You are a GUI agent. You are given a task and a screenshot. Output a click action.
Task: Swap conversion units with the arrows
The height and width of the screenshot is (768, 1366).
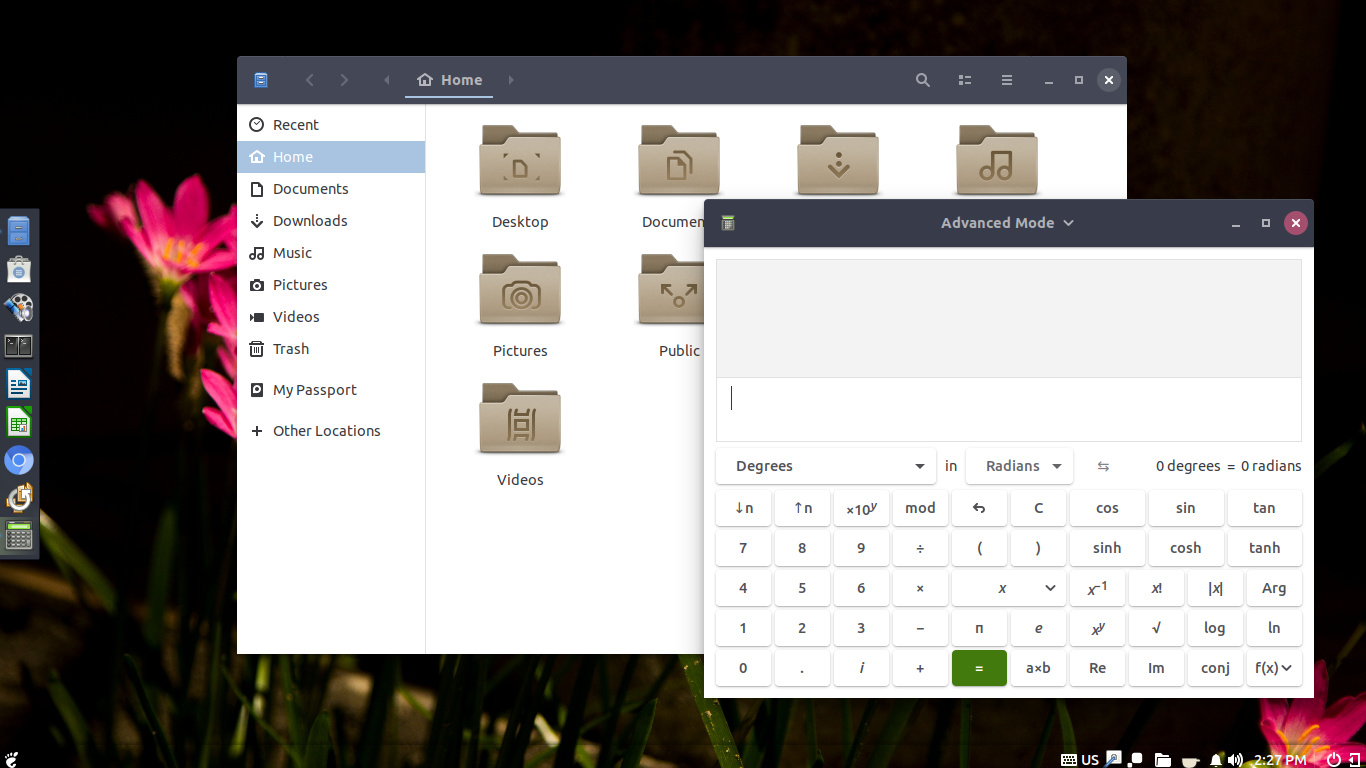(1103, 465)
